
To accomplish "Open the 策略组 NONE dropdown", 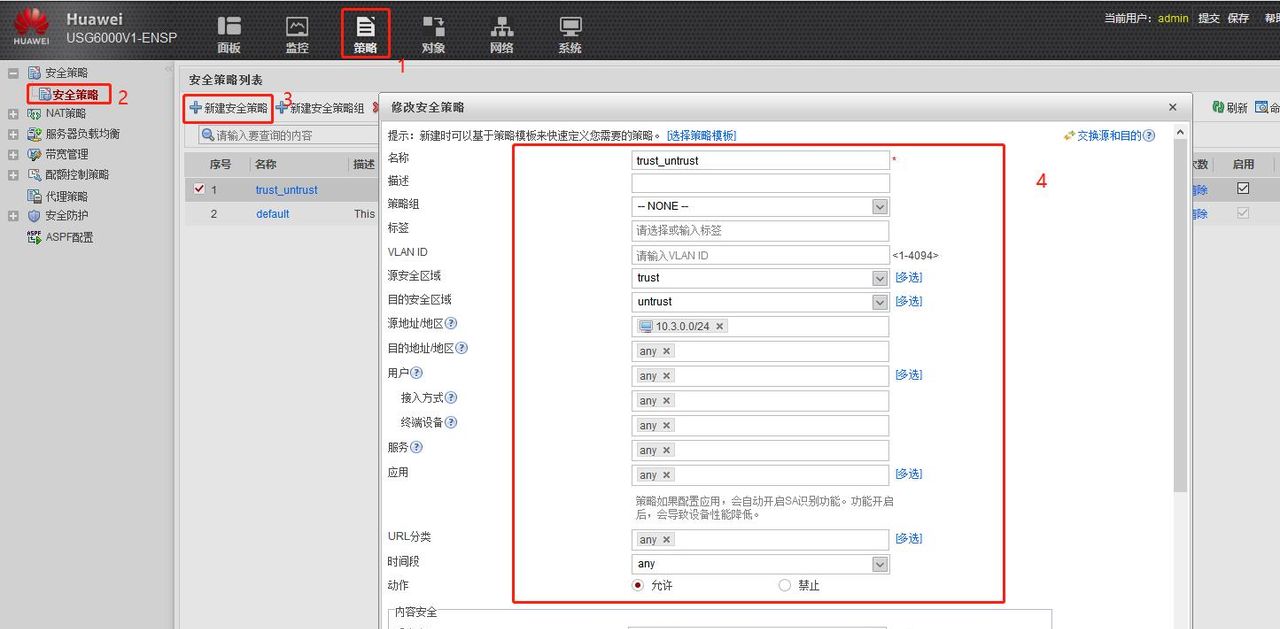I will [879, 206].
